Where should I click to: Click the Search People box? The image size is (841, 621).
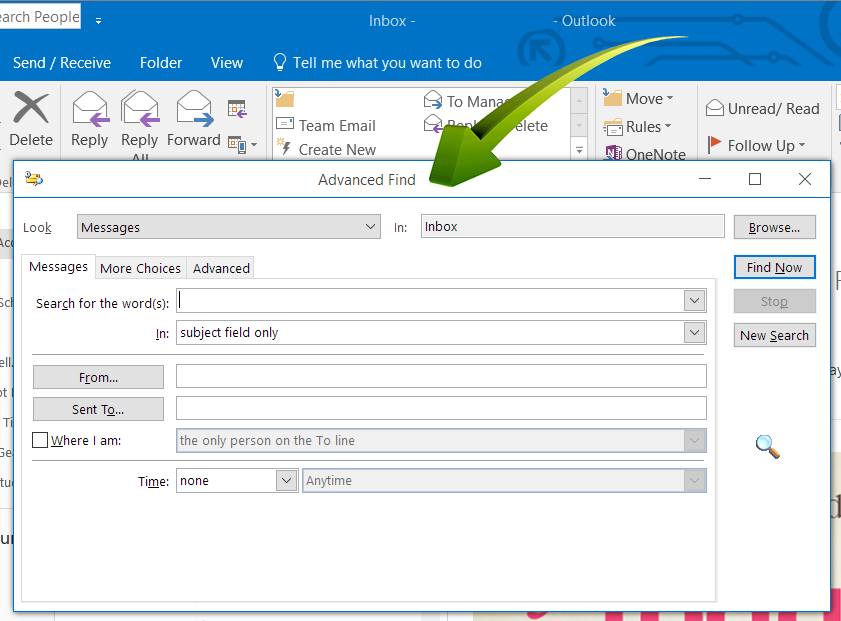click(x=39, y=17)
